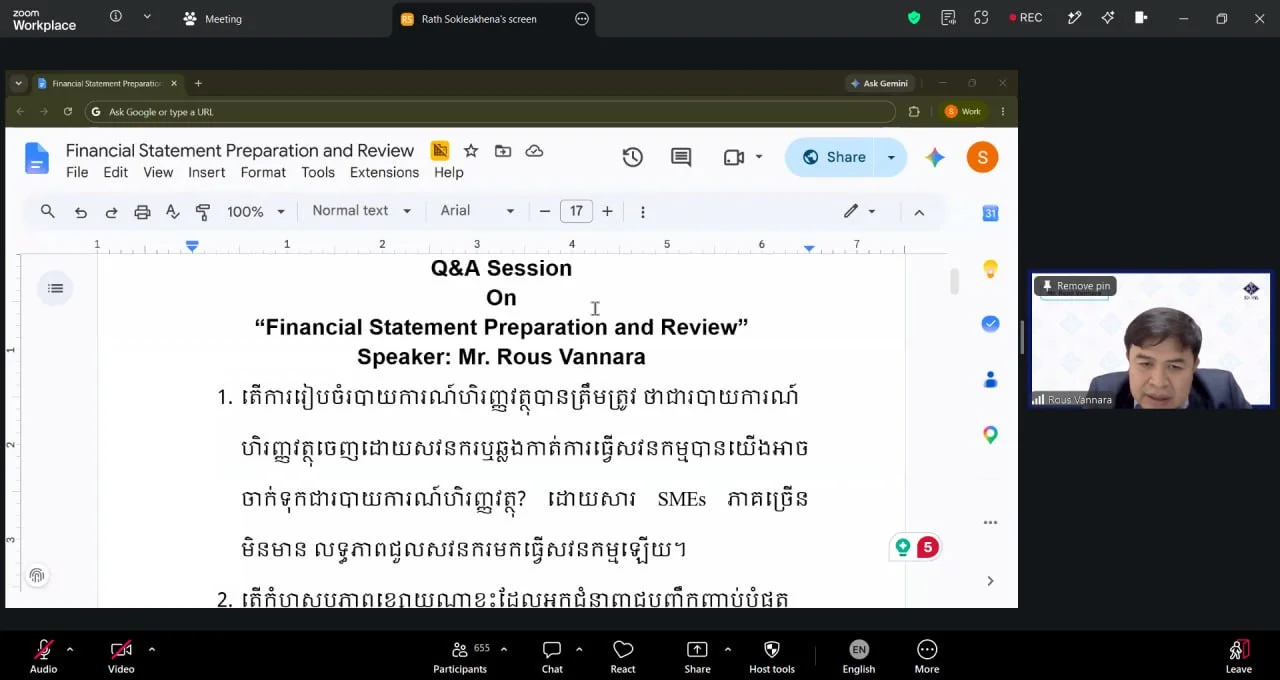
Task: Open the Arial font dropdown
Action: click(477, 211)
